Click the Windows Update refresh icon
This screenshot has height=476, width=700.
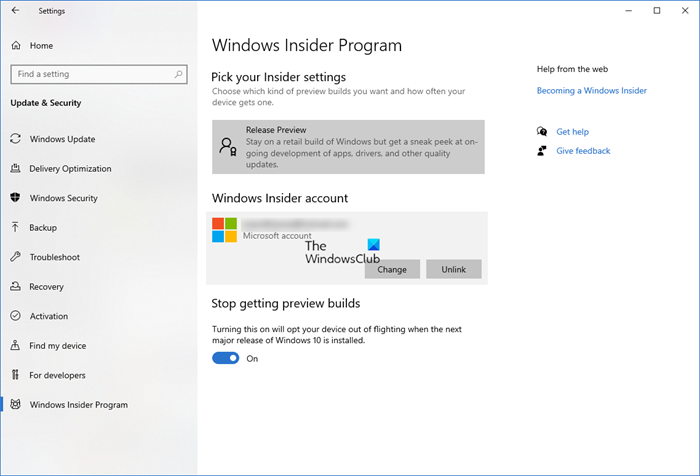click(16, 139)
